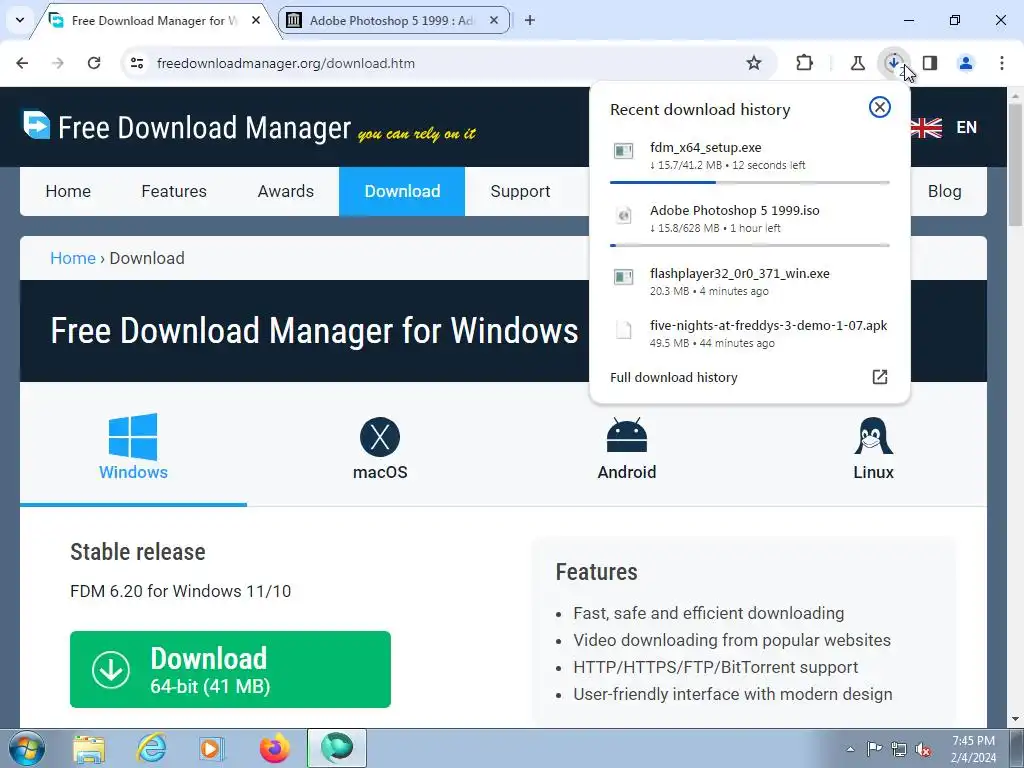Click the Adobe Photoshop 5 1999.iso file icon
Screen dimensions: 1024x768
point(624,215)
